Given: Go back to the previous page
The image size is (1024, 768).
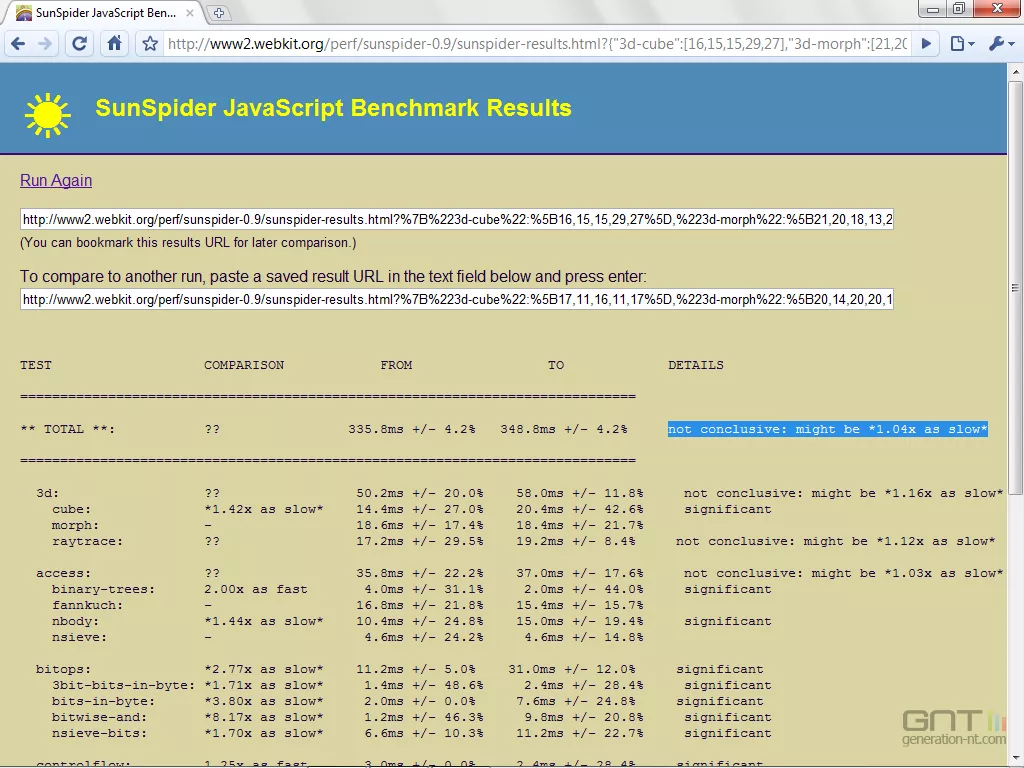Looking at the screenshot, I should 18,44.
